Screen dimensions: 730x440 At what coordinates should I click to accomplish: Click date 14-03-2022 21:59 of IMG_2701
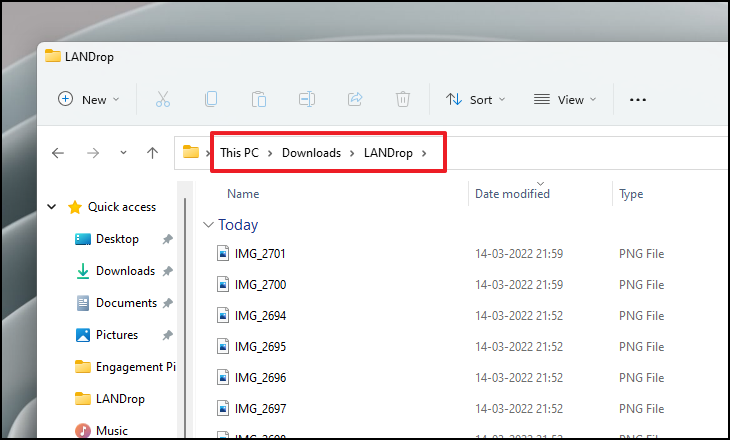click(519, 254)
